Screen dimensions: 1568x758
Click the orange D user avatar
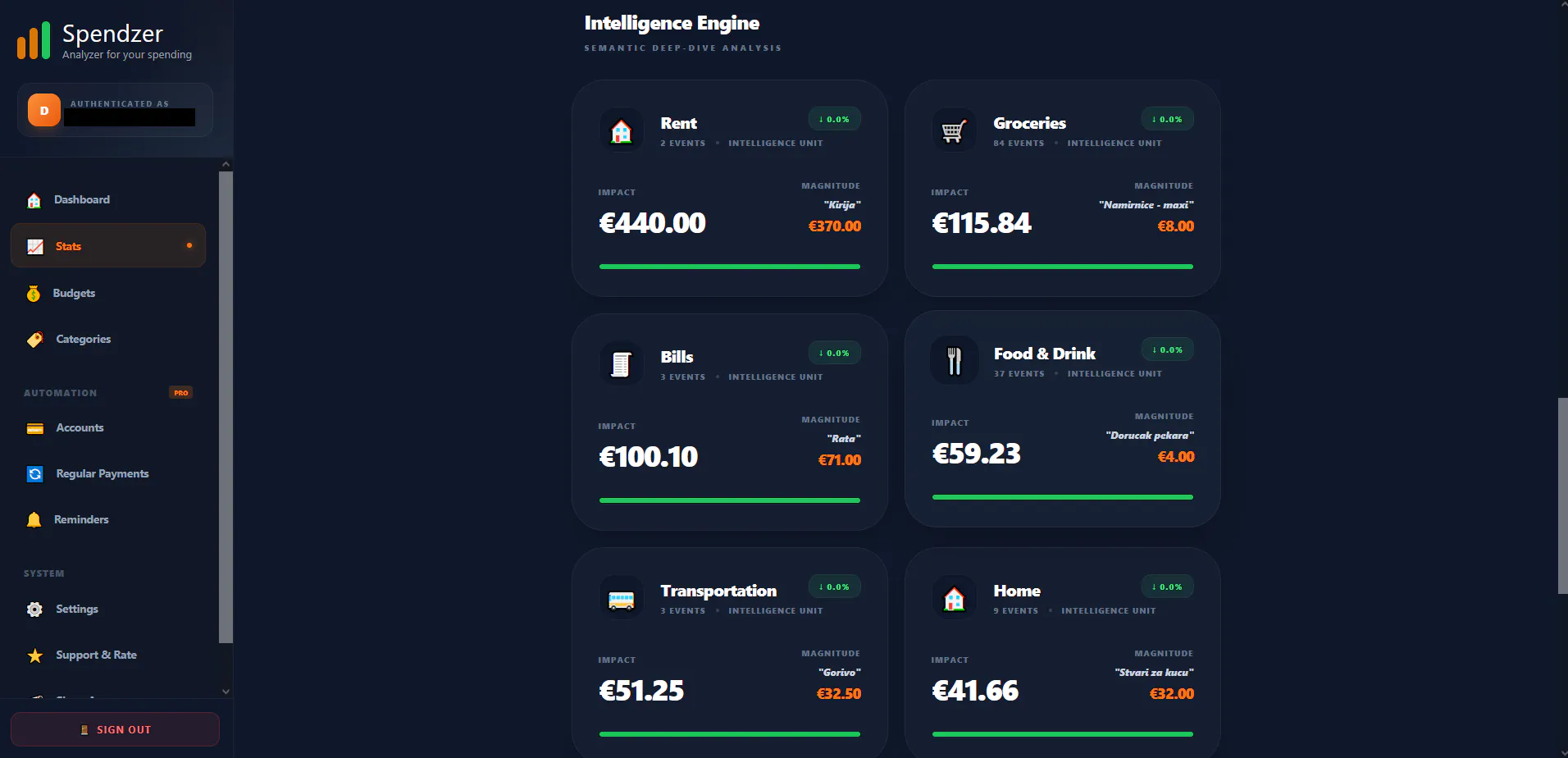click(44, 110)
